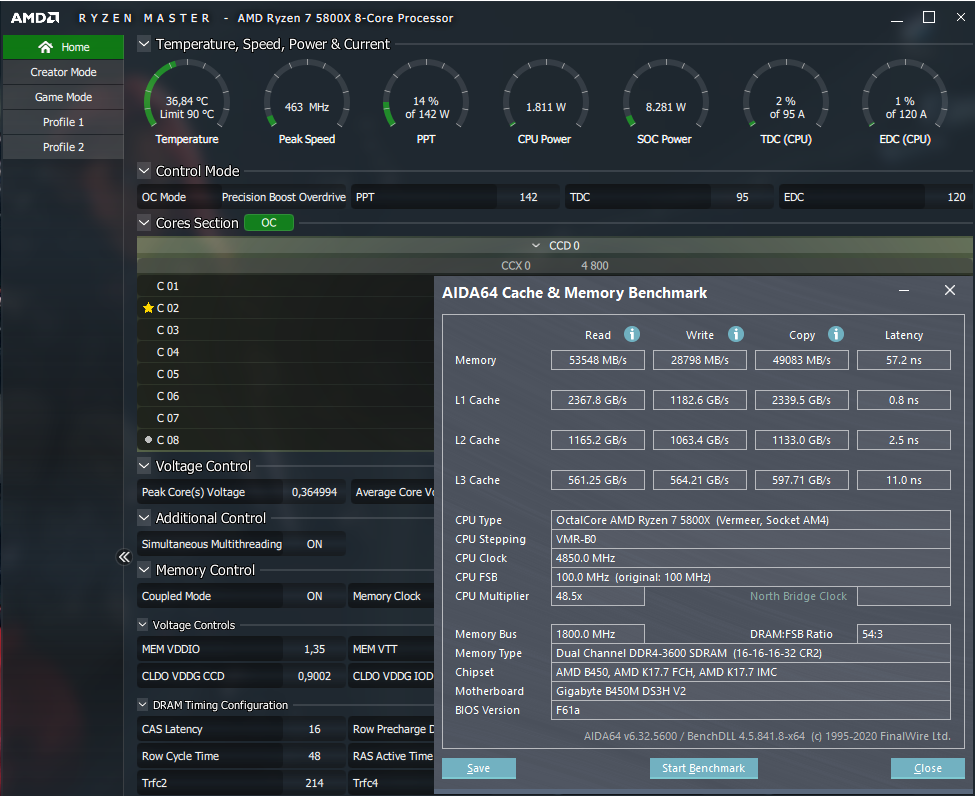Click the info icon next to Copy

coord(836,334)
